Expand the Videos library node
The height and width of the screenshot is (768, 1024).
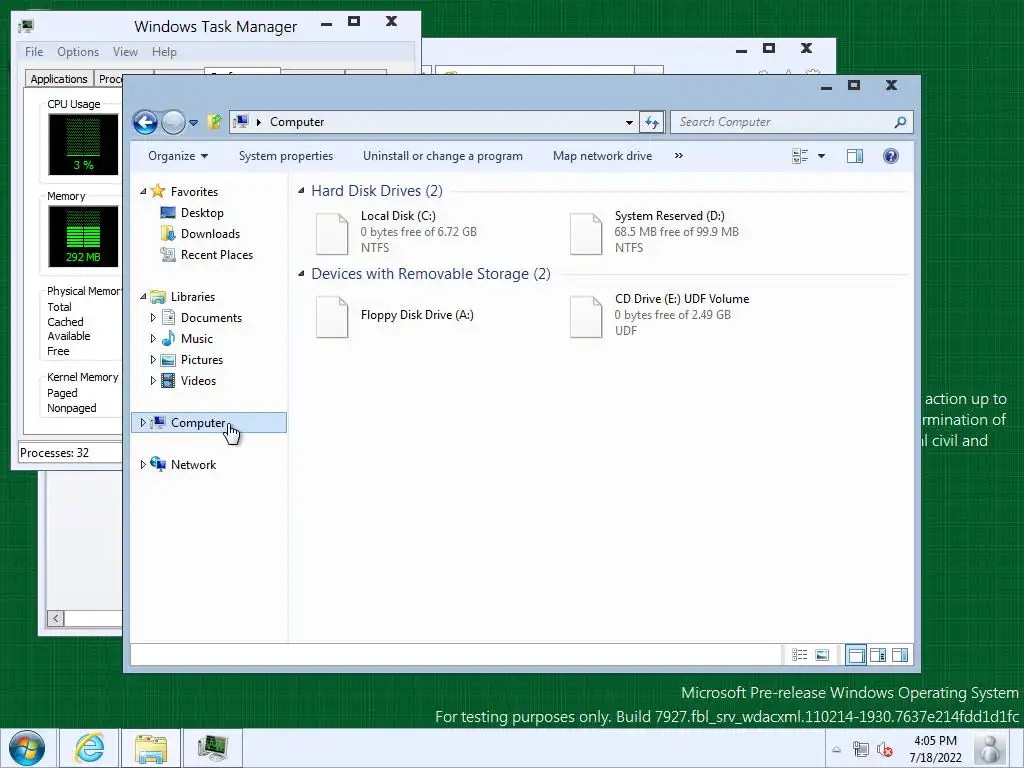coord(153,381)
